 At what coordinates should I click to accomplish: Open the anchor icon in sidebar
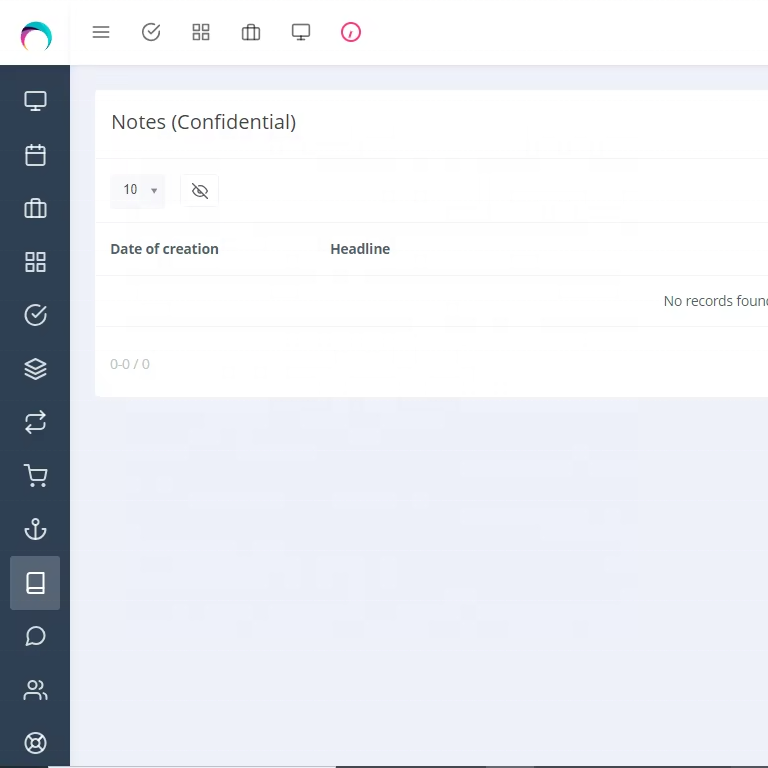coord(35,529)
